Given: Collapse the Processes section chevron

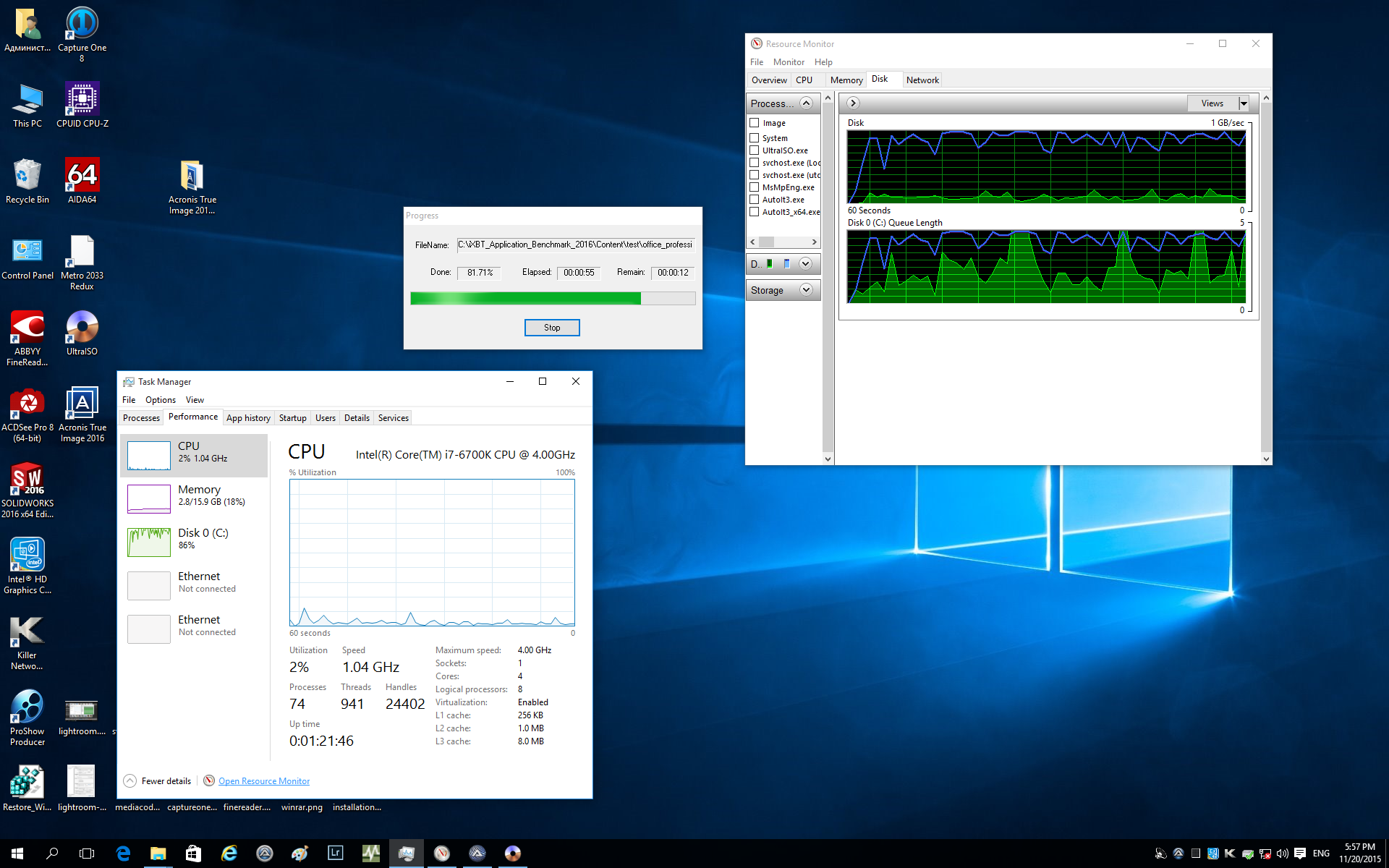Looking at the screenshot, I should (x=806, y=103).
